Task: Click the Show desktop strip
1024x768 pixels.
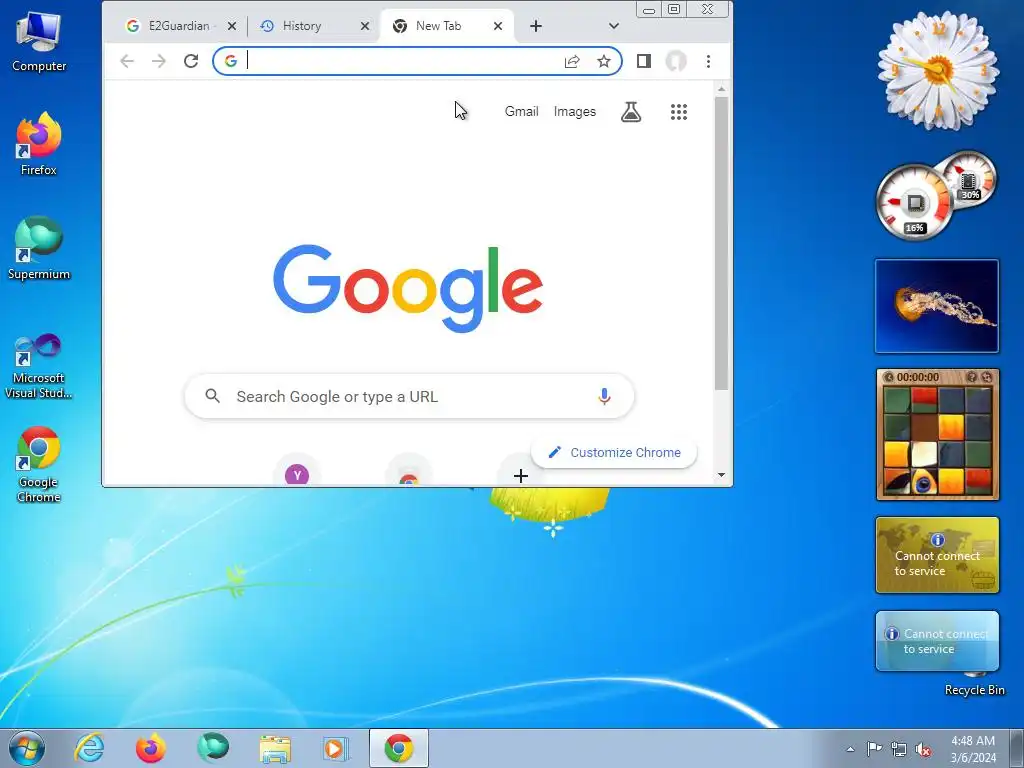Action: point(1016,748)
